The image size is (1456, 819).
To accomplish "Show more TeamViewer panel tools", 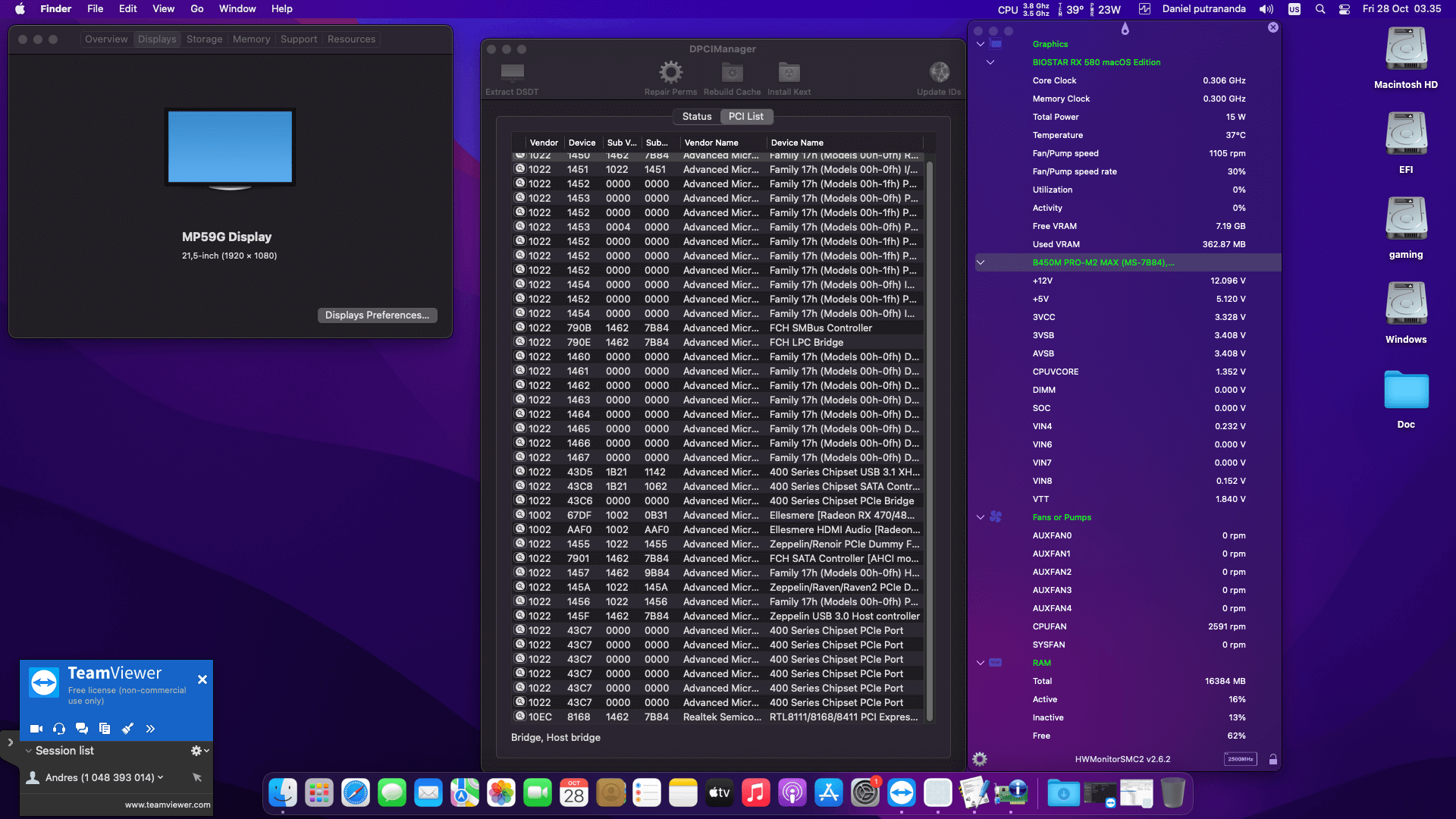I will pyautogui.click(x=150, y=729).
